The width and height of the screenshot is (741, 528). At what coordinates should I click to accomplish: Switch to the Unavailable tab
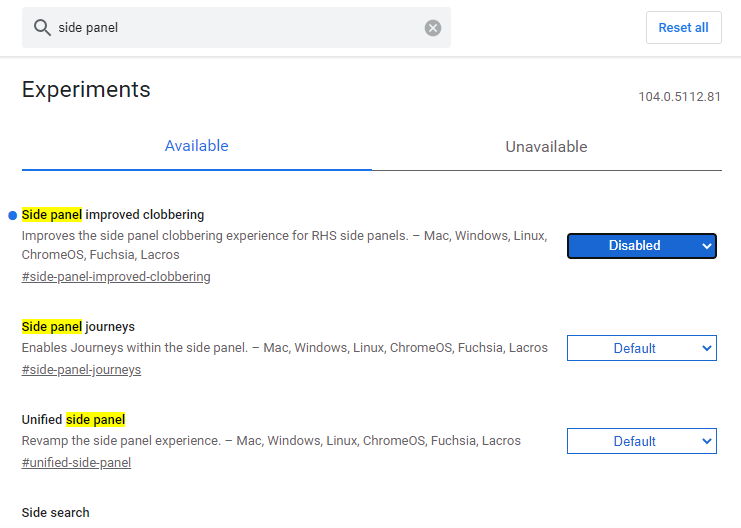pyautogui.click(x=546, y=147)
